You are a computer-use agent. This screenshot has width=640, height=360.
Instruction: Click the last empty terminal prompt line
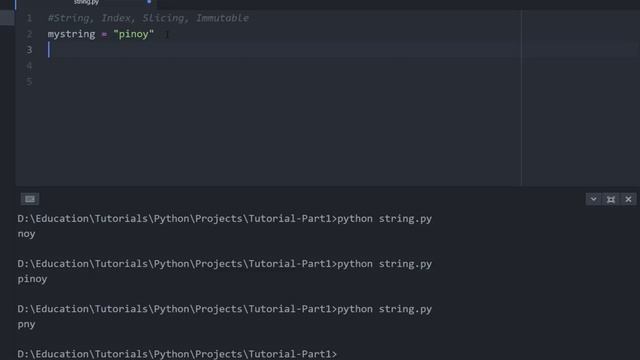pos(177,354)
